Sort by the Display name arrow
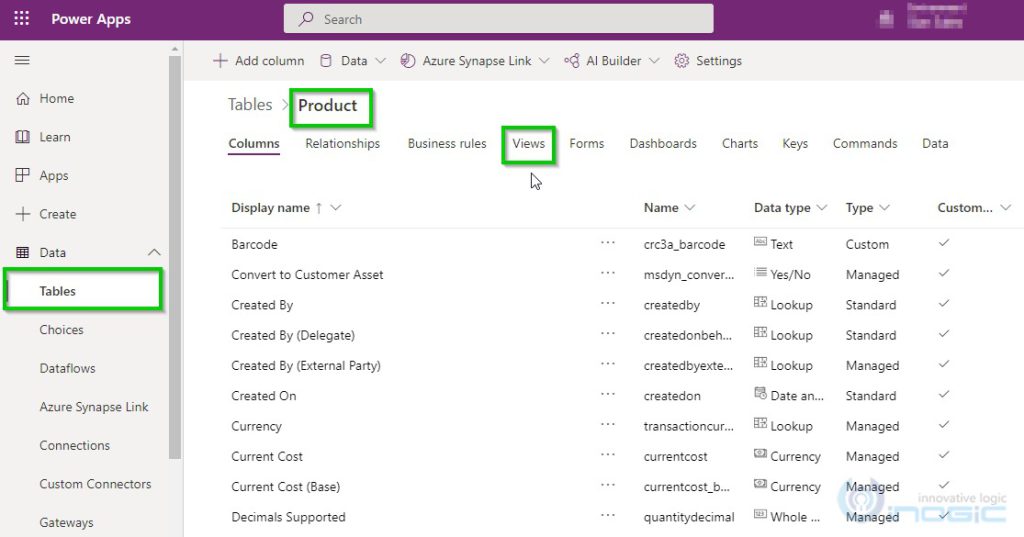Screen dimensions: 1024x537 [x=319, y=208]
